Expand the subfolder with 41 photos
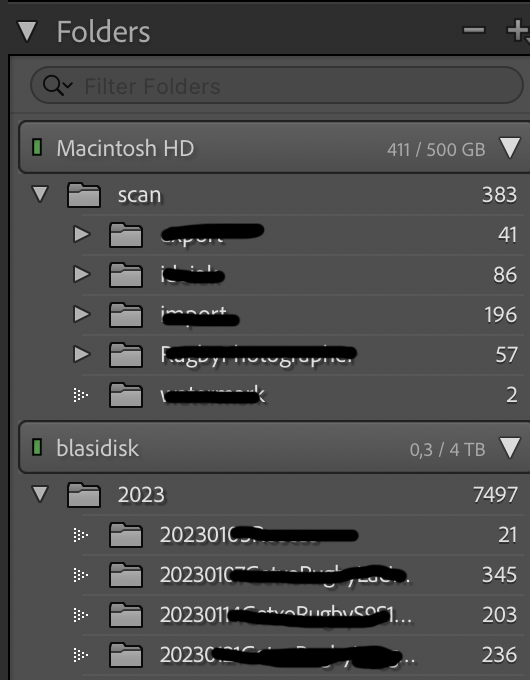This screenshot has height=680, width=530. [x=82, y=235]
